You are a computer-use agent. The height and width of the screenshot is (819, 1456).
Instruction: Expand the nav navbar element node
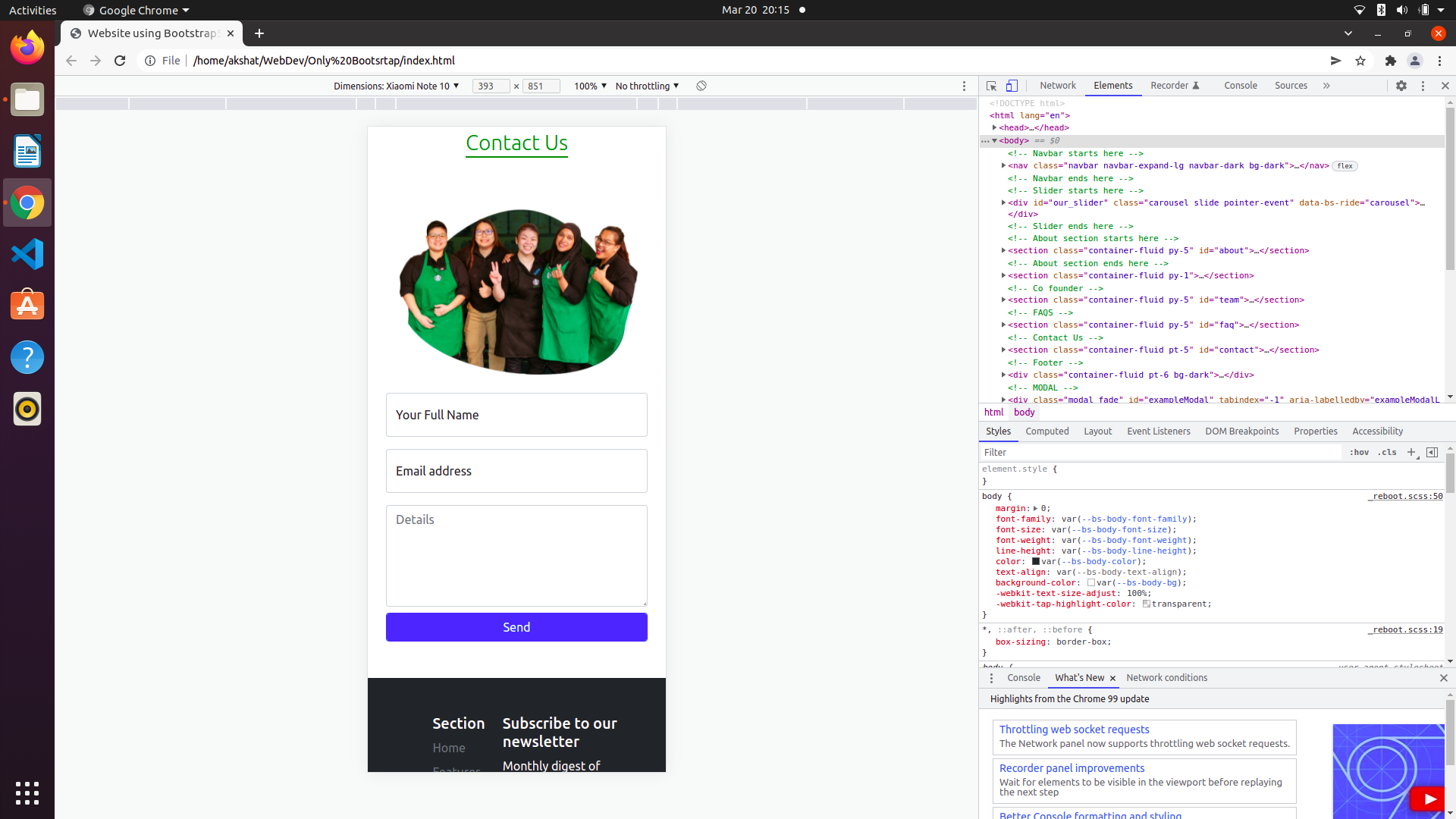click(1003, 165)
